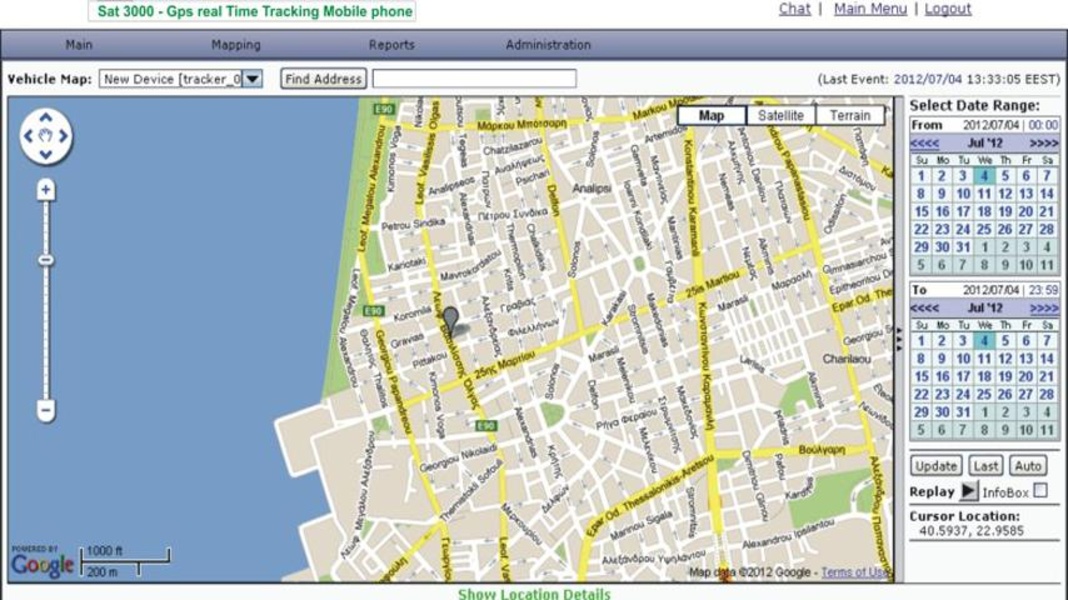Click the hand icon in pan control

coord(46,136)
